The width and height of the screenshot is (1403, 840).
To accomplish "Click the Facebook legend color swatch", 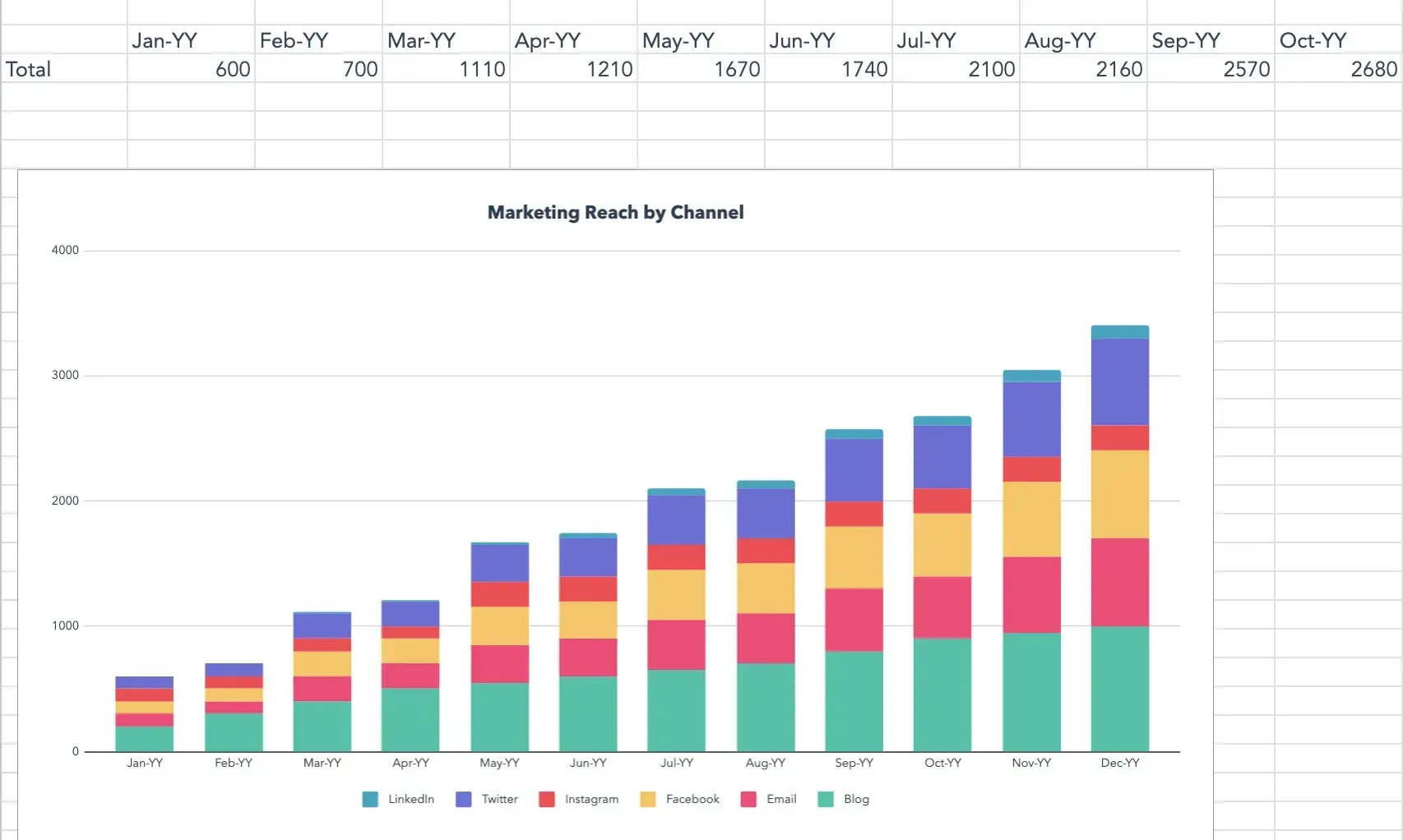I will 648,799.
